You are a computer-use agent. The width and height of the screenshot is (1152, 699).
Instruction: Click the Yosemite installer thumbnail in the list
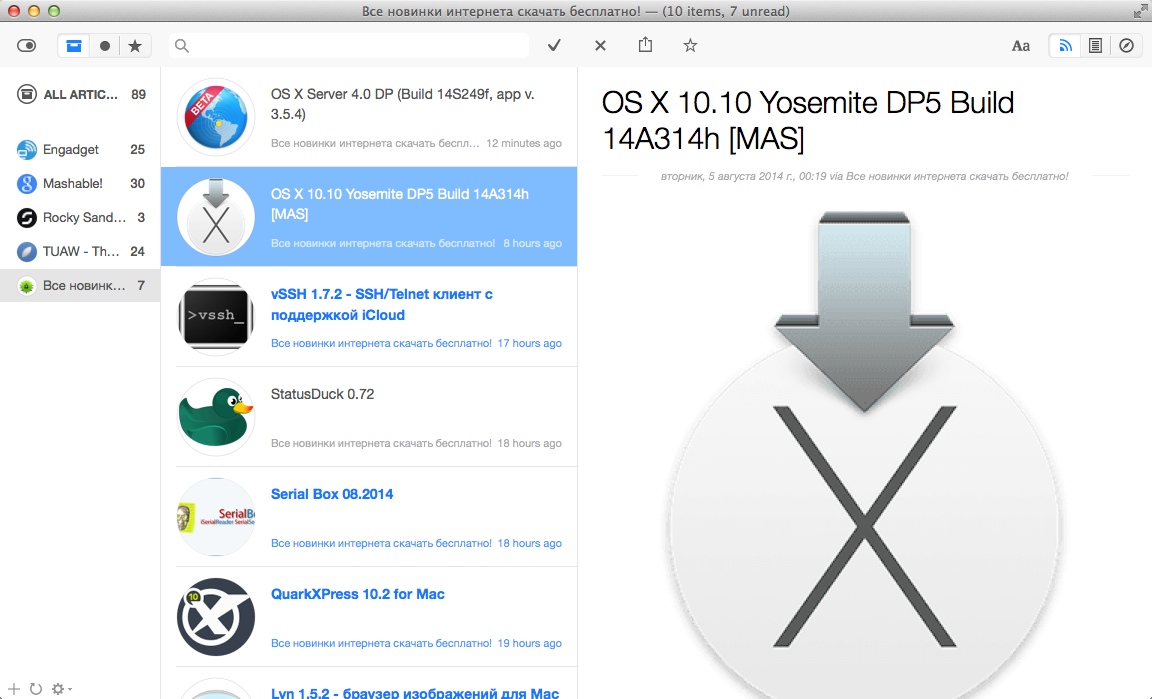coord(215,217)
